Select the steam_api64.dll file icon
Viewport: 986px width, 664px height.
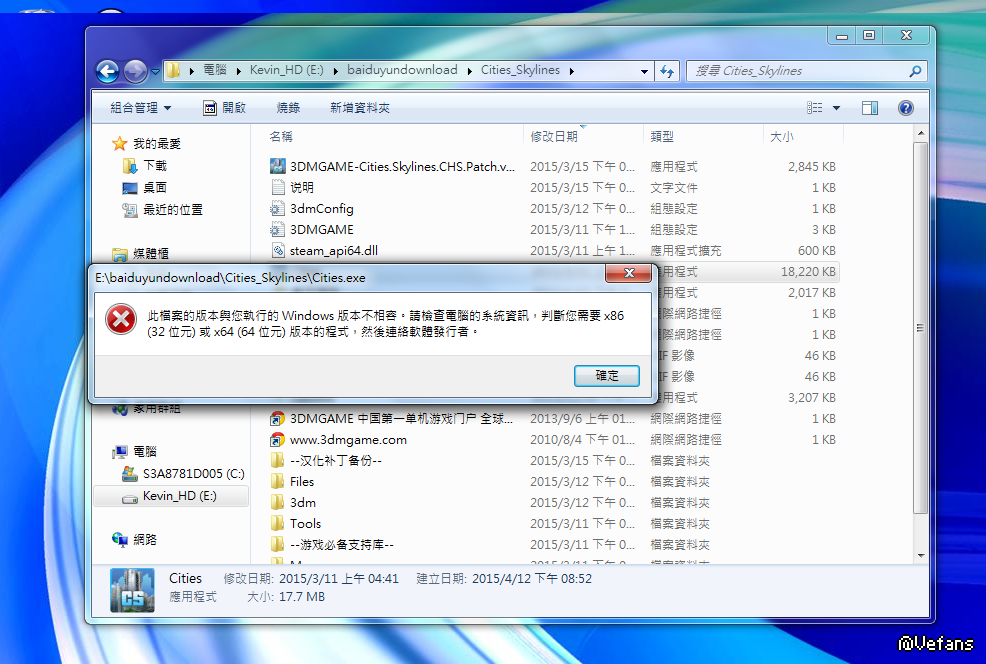point(278,250)
